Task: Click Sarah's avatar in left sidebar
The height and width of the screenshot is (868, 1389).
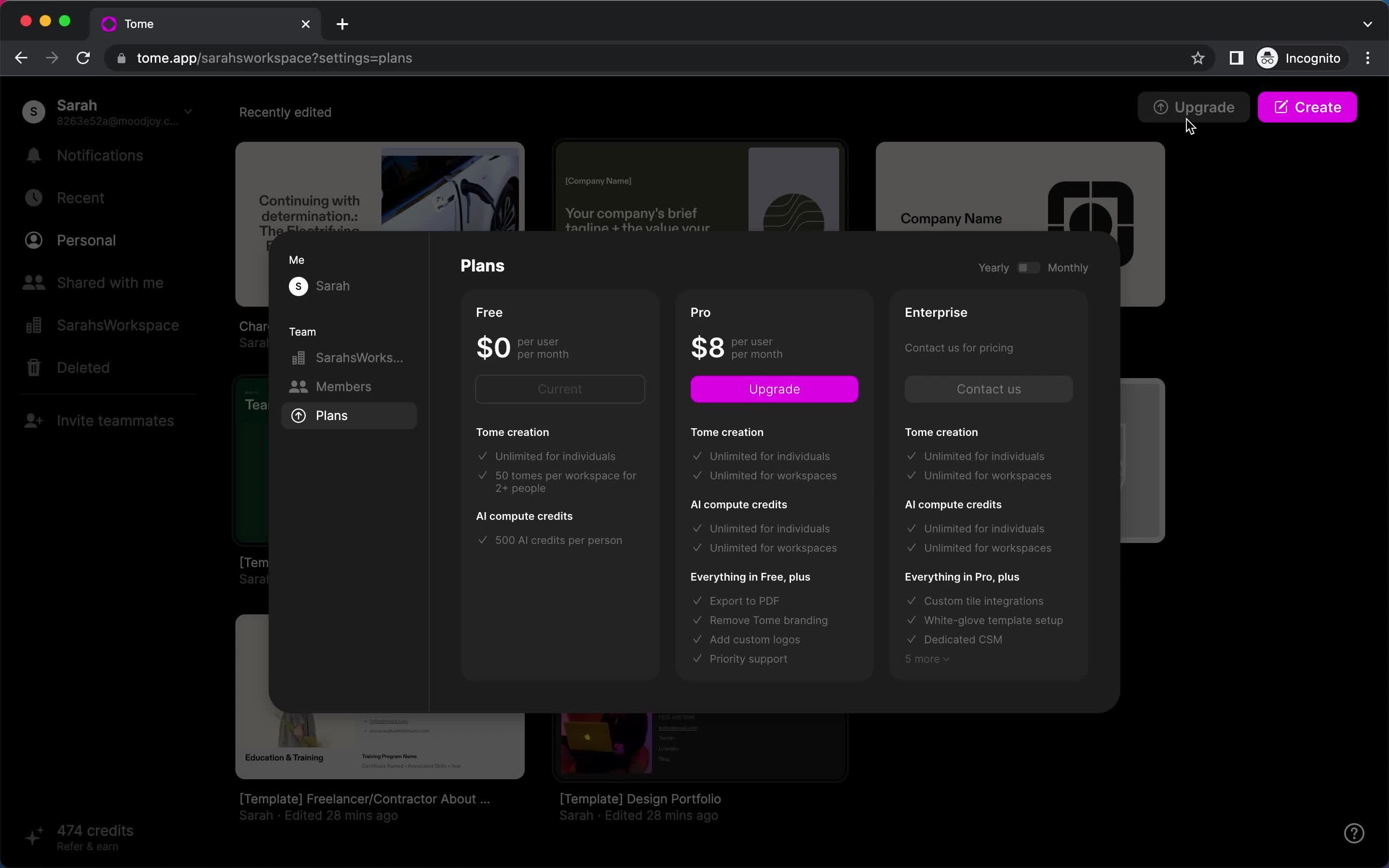Action: (x=34, y=112)
